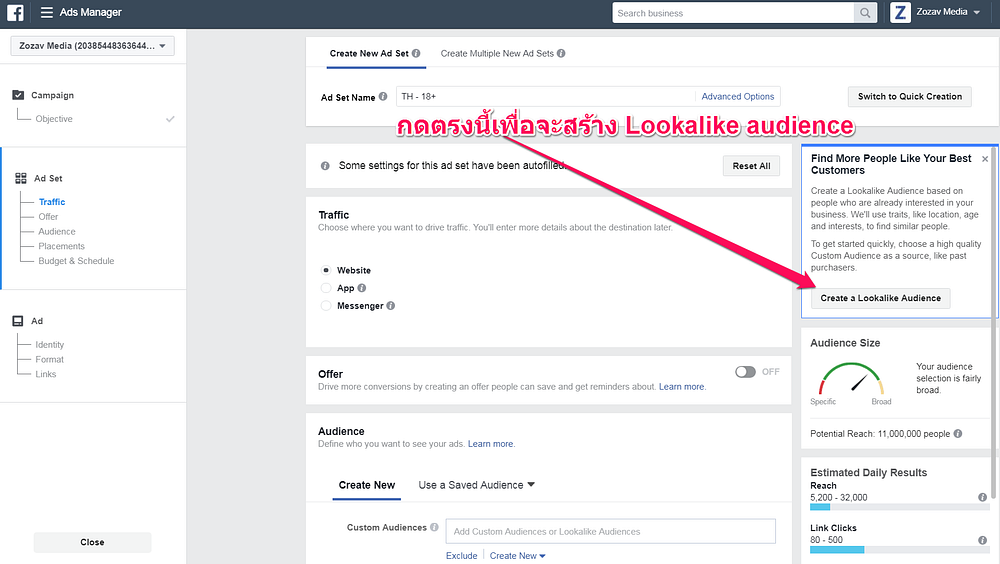Toggle the Offer switch on
The width and height of the screenshot is (1000, 564).
pyautogui.click(x=745, y=372)
